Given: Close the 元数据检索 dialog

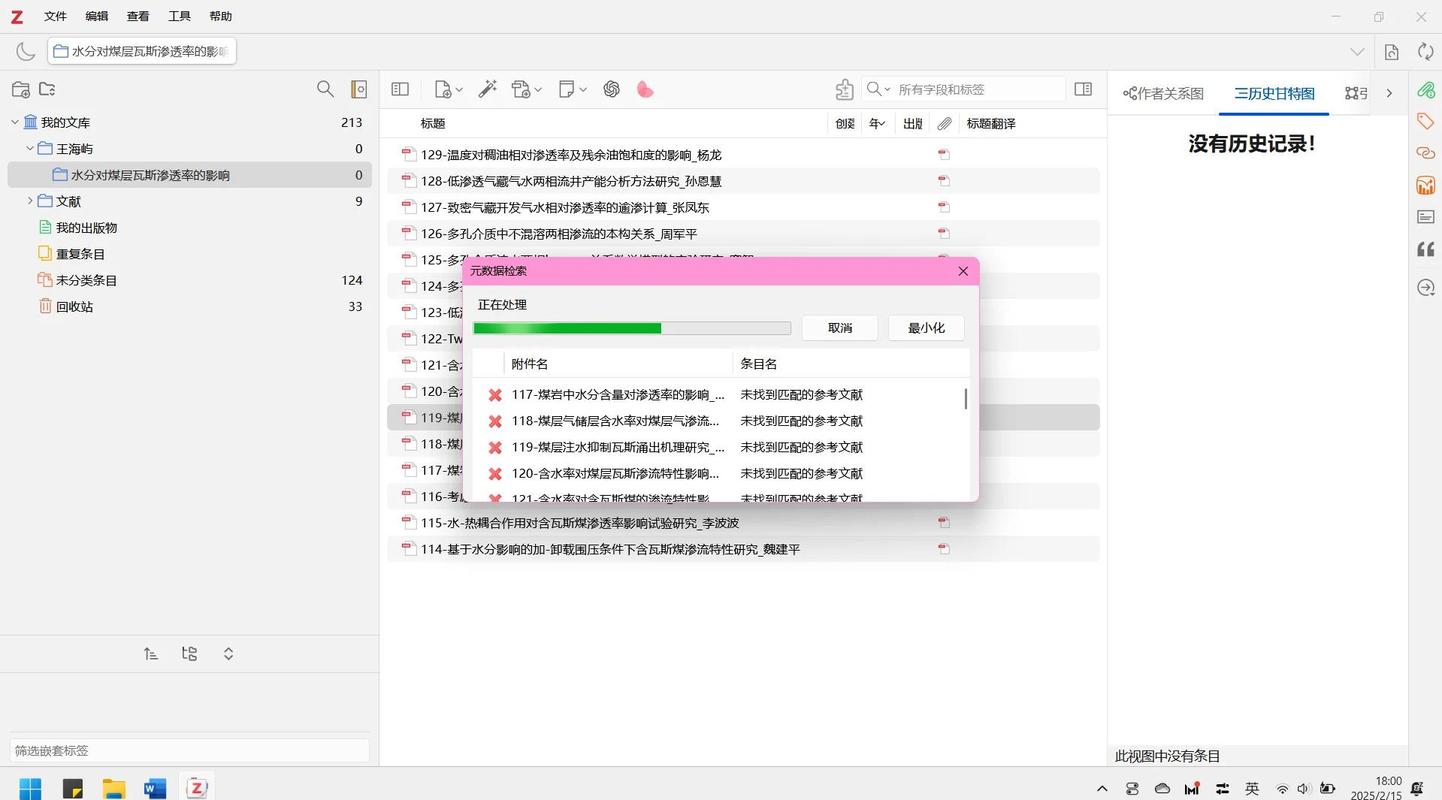Looking at the screenshot, I should (x=963, y=271).
